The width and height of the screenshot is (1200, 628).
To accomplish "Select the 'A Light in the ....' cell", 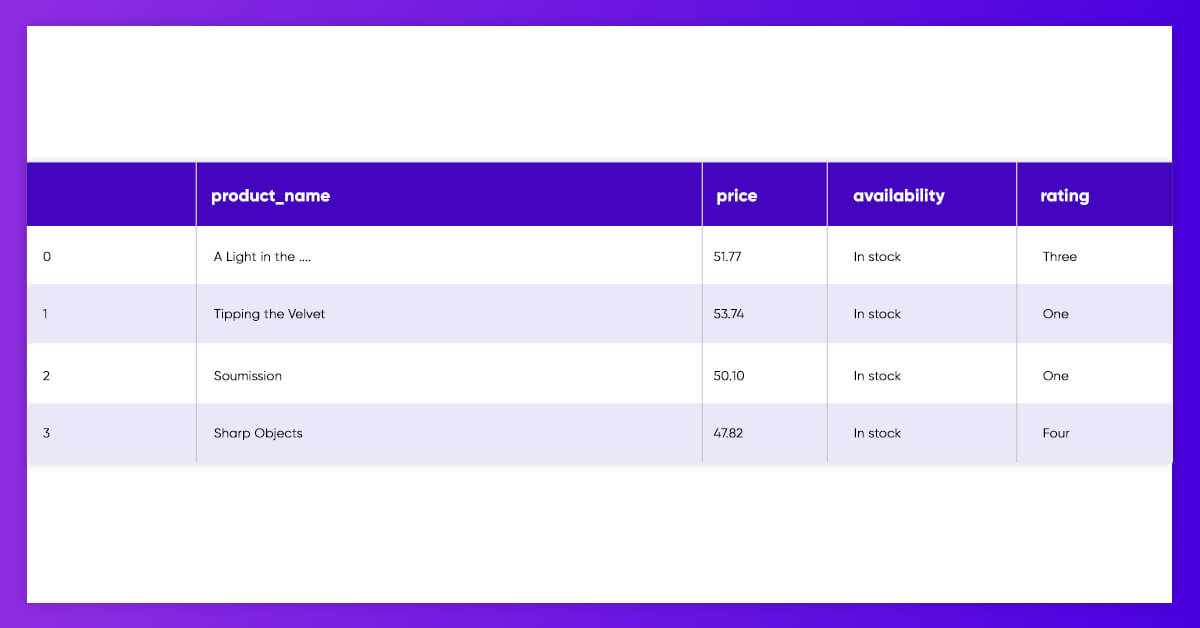I will [x=449, y=256].
